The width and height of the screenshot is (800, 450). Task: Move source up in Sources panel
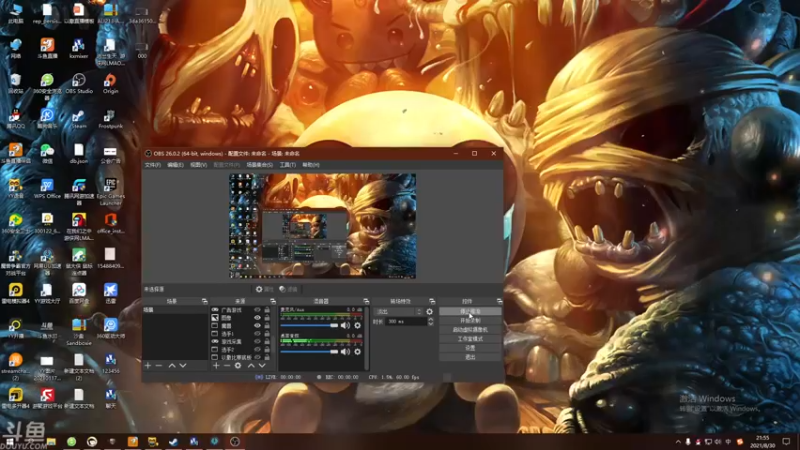[x=251, y=366]
